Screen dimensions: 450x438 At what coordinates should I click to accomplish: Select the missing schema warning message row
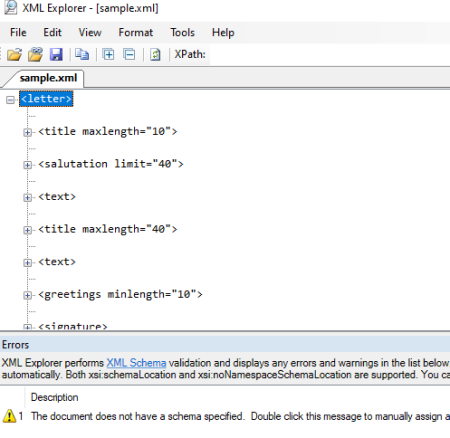click(x=225, y=416)
